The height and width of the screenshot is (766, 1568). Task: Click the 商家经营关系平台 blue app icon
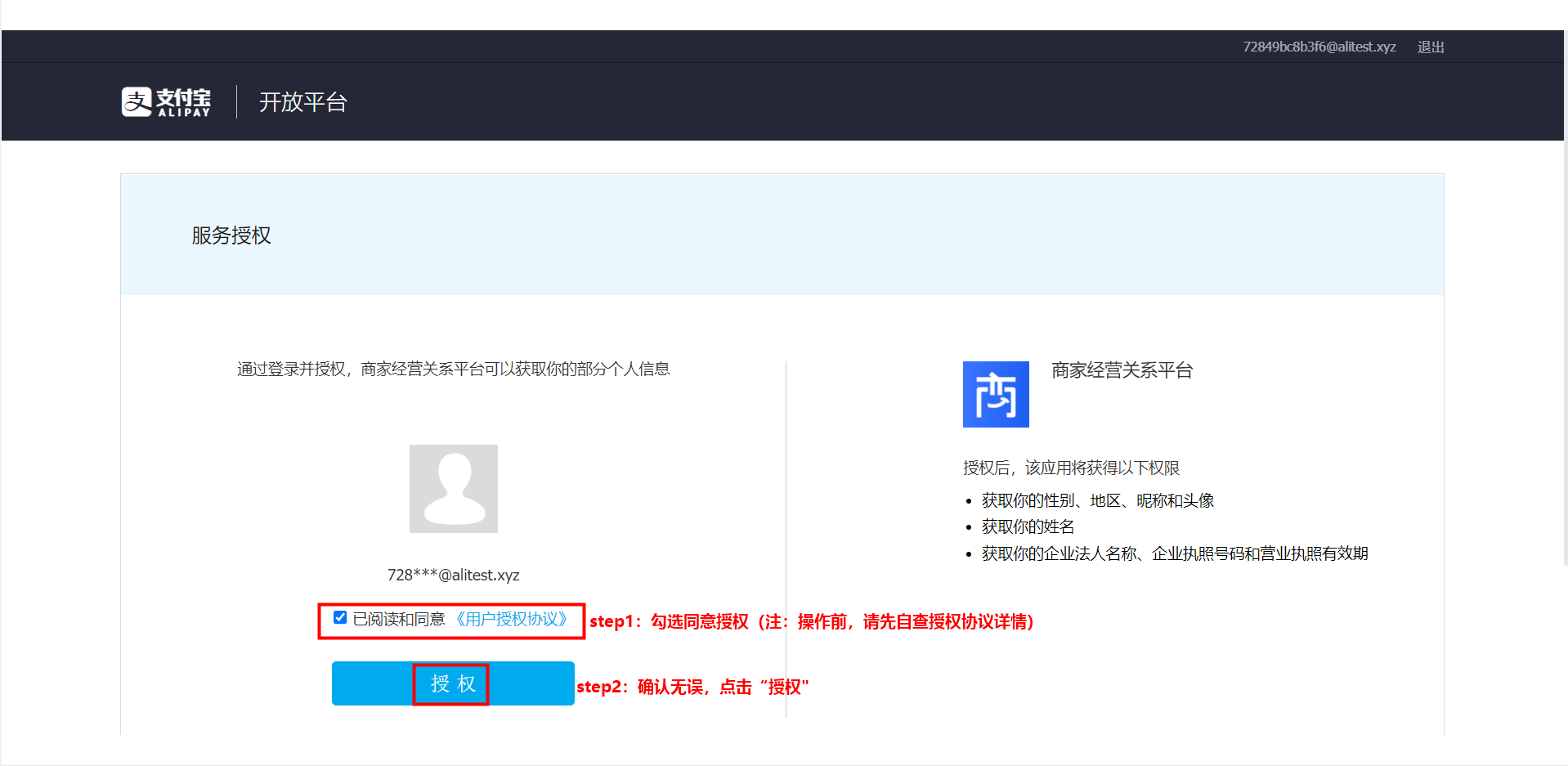[x=996, y=394]
